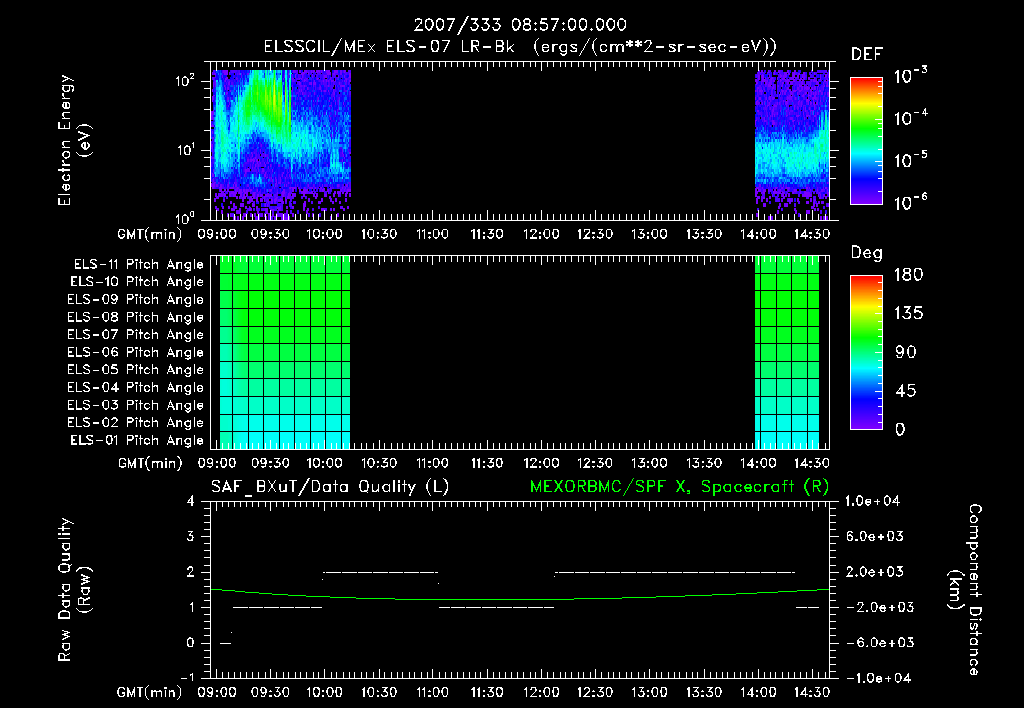Select the 10^-3 tick on DEF scale
Image resolution: width=1024 pixels, height=708 pixels.
click(x=910, y=76)
